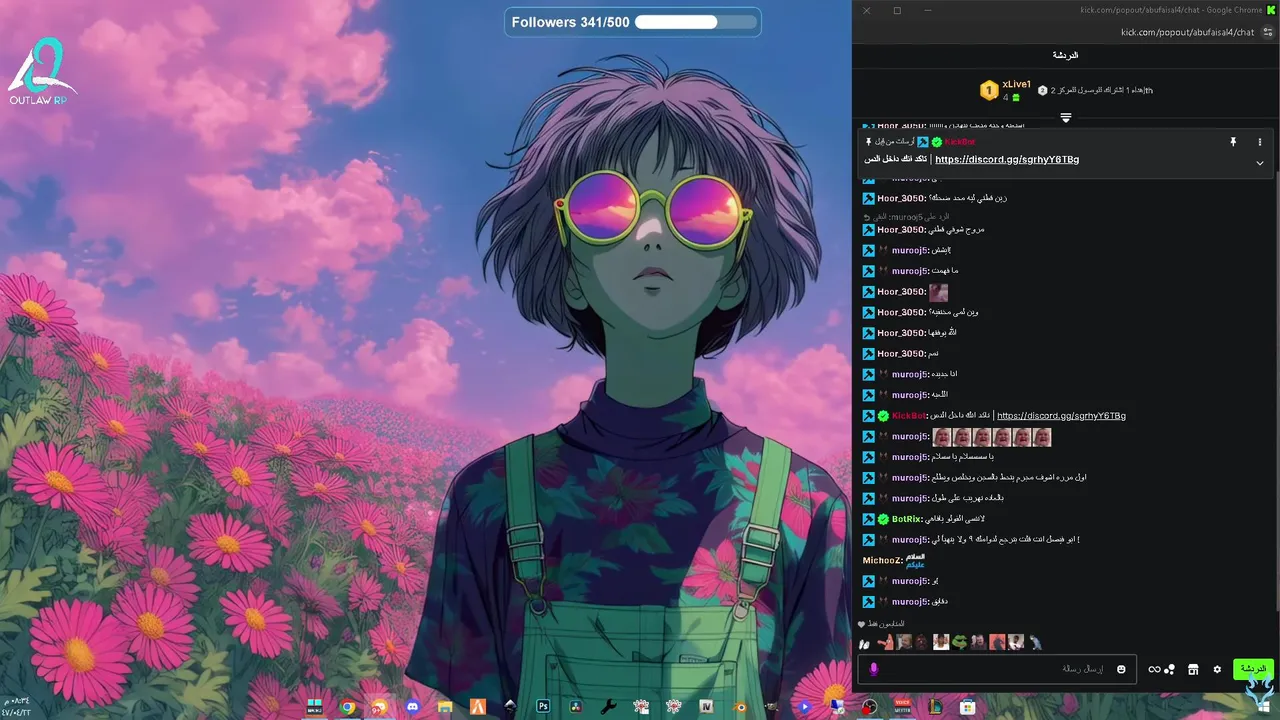The height and width of the screenshot is (720, 1280).
Task: Click the taskbar clock and date
Action: pos(16,707)
